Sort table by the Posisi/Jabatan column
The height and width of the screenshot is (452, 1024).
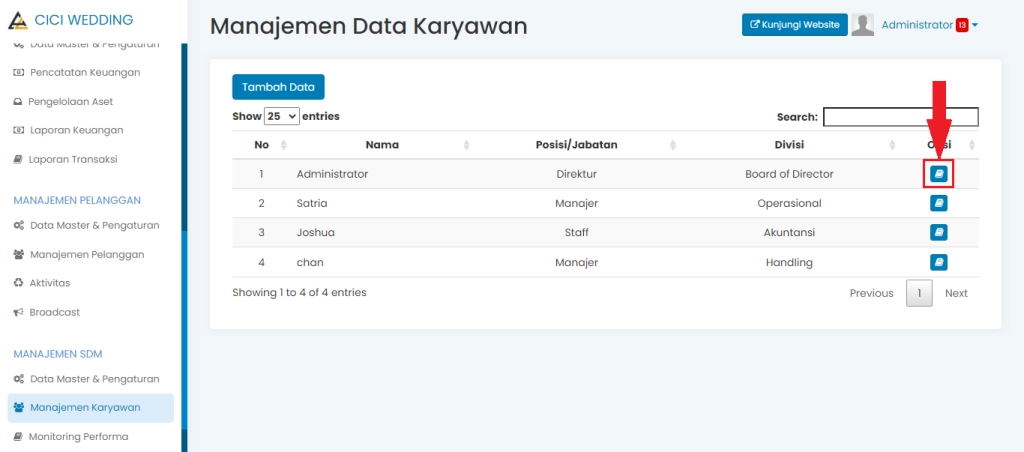click(x=576, y=145)
